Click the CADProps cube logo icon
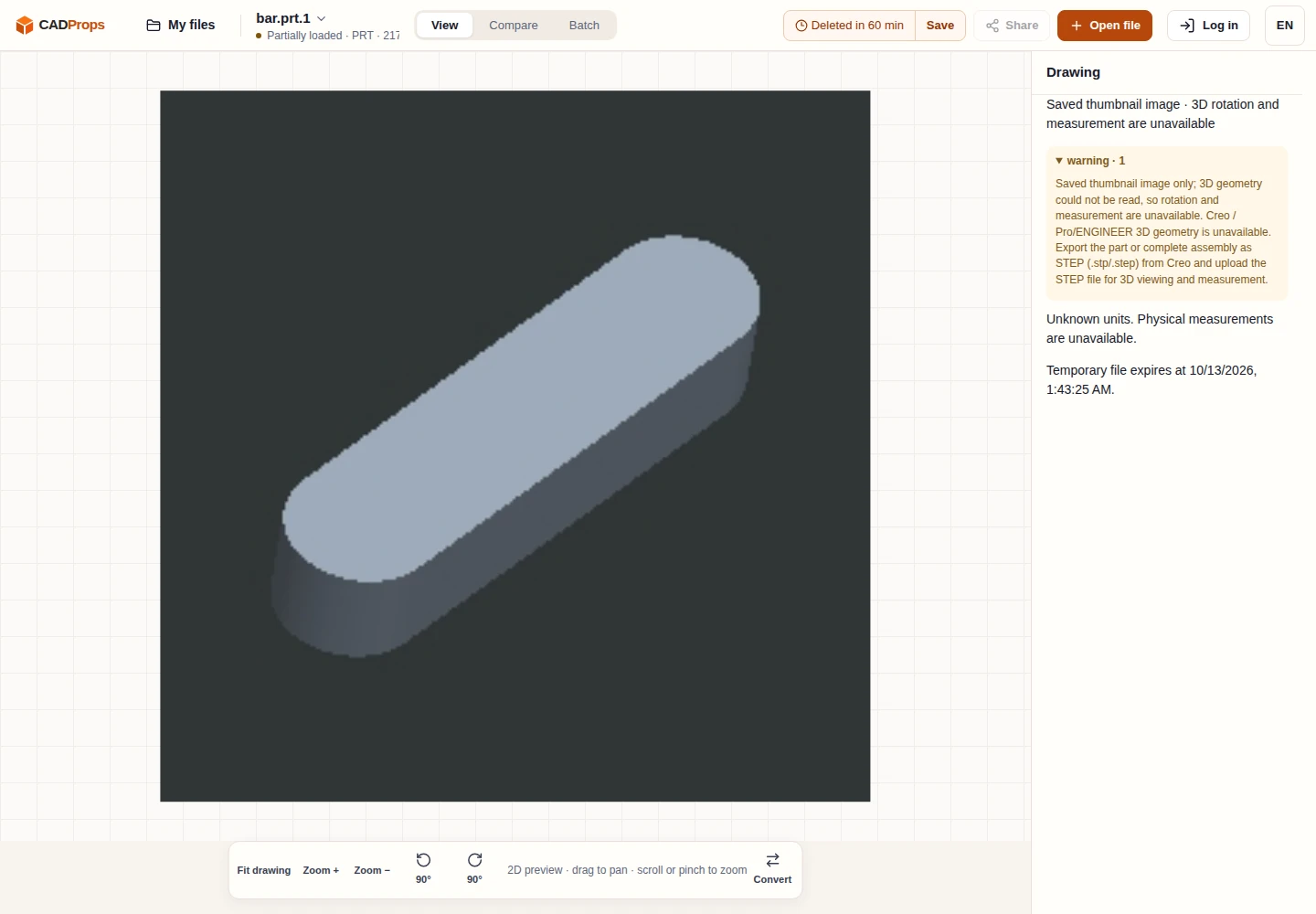1316x914 pixels. point(25,26)
